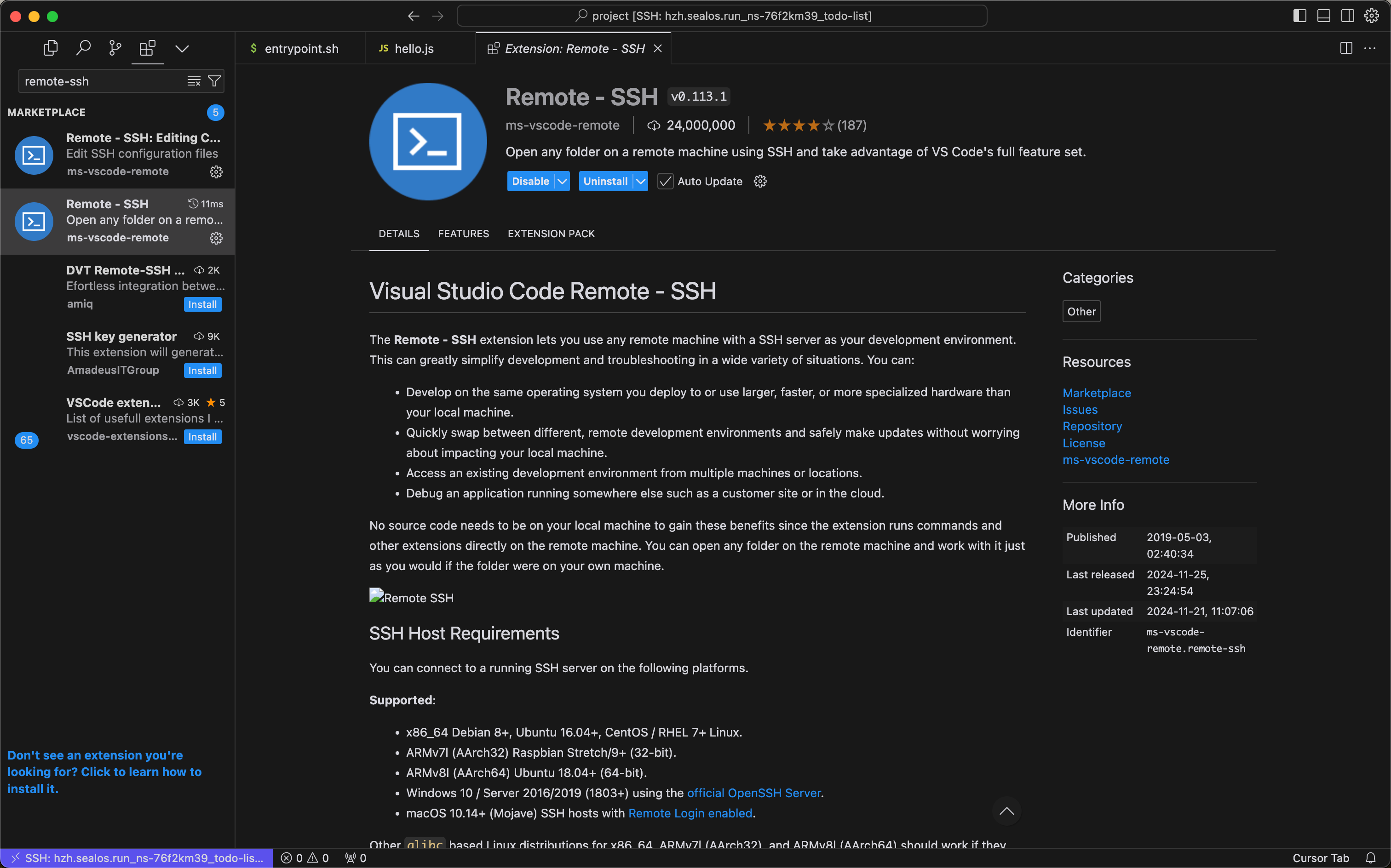Click the Extensions marketplace icon in sidebar
This screenshot has height=868, width=1391.
[147, 47]
